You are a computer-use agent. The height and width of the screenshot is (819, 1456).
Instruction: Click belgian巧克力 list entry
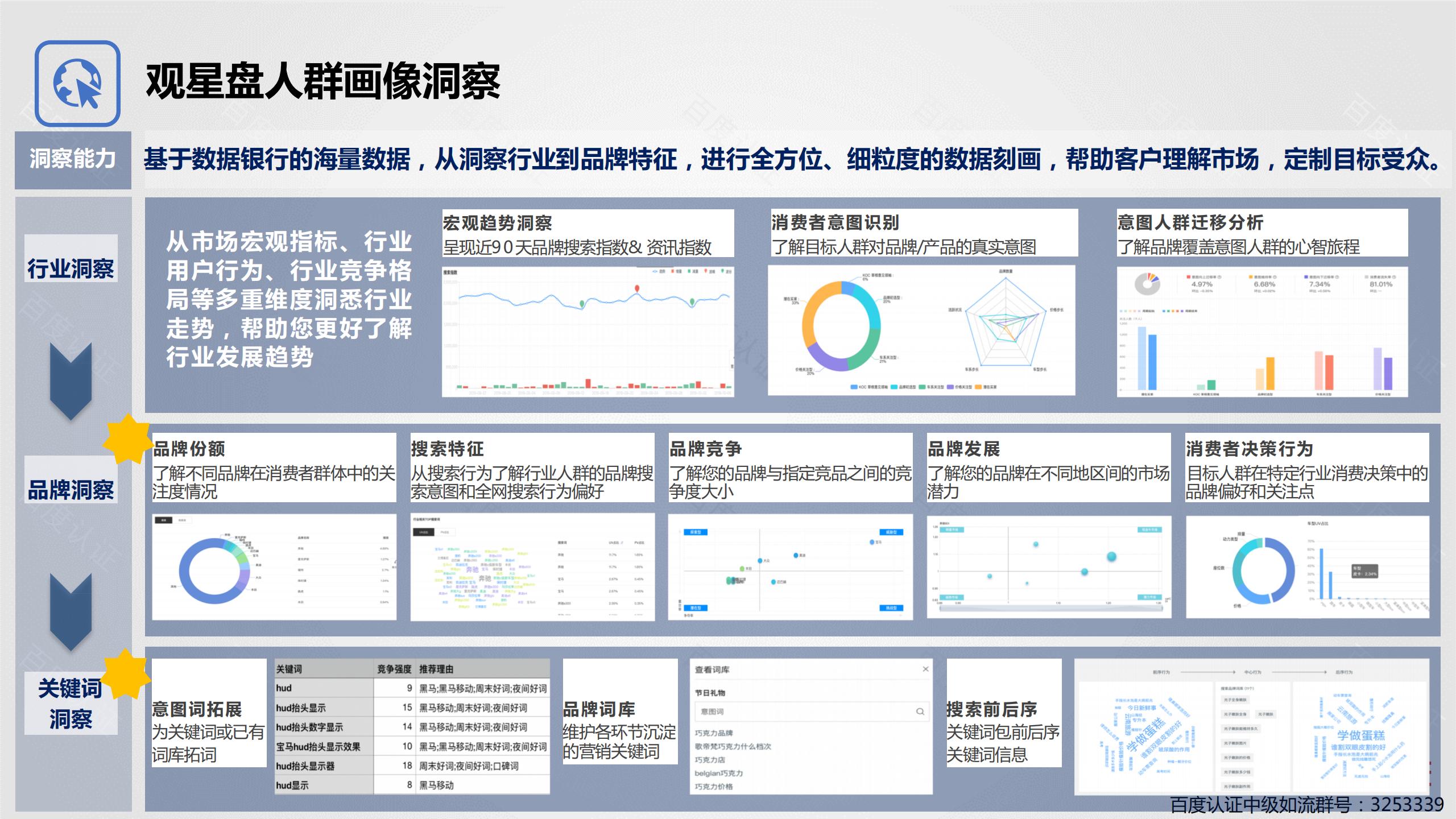(x=719, y=773)
